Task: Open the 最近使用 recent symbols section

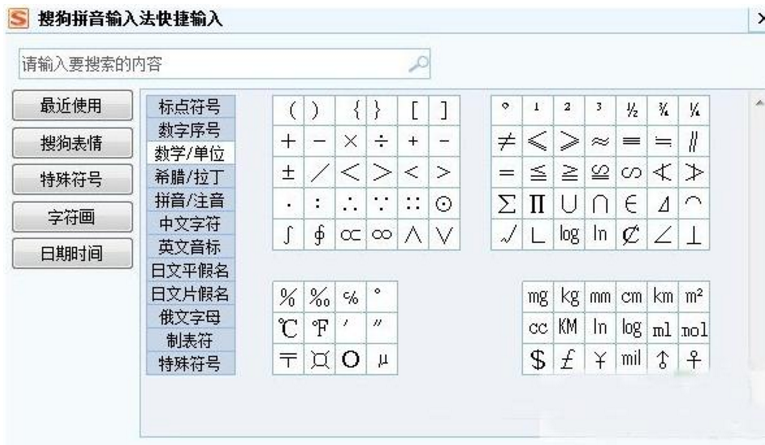Action: (x=72, y=105)
